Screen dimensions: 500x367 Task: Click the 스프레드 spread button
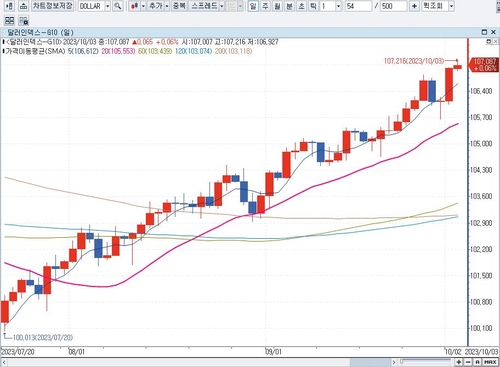[204, 6]
